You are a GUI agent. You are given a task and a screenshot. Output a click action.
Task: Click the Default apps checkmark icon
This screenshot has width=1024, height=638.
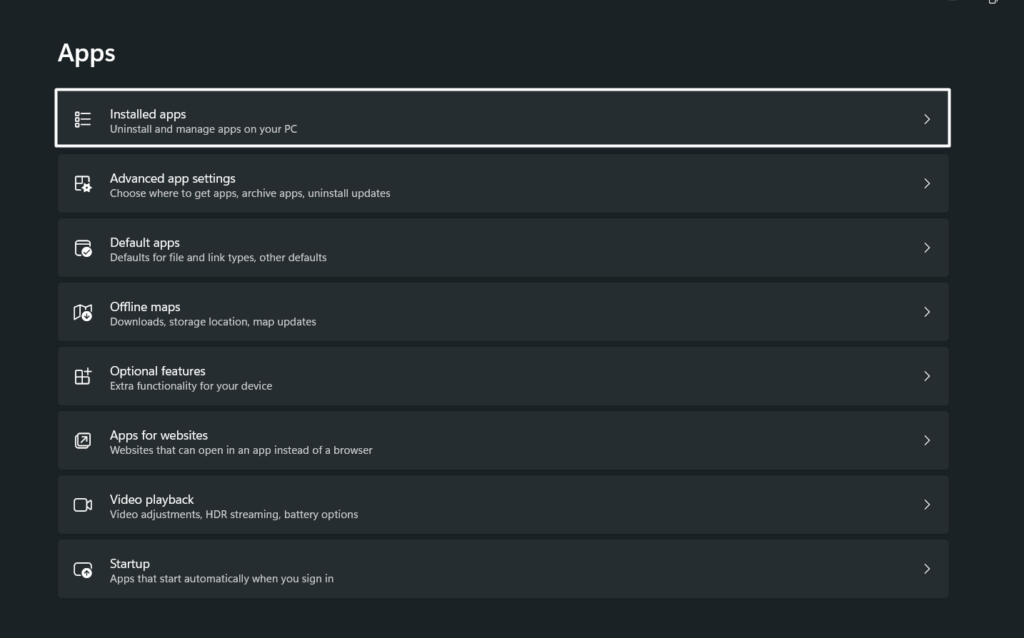pyautogui.click(x=83, y=248)
